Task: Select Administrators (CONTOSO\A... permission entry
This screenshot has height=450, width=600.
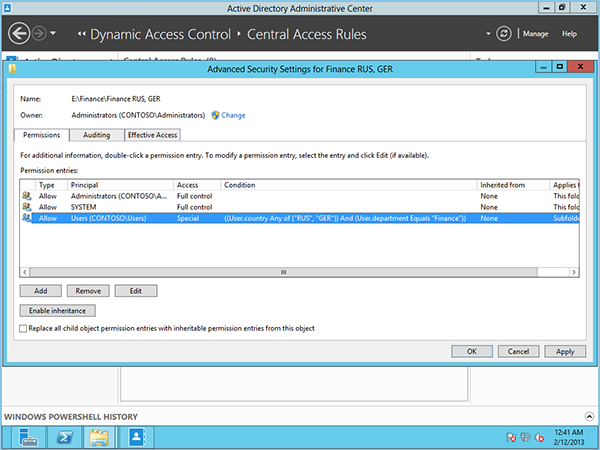Action: pyautogui.click(x=300, y=196)
